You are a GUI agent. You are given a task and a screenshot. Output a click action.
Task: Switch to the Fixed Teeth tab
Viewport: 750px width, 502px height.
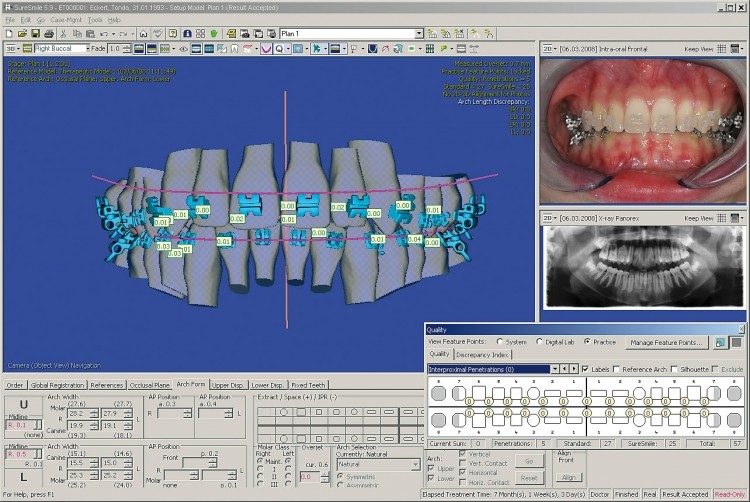[308, 385]
